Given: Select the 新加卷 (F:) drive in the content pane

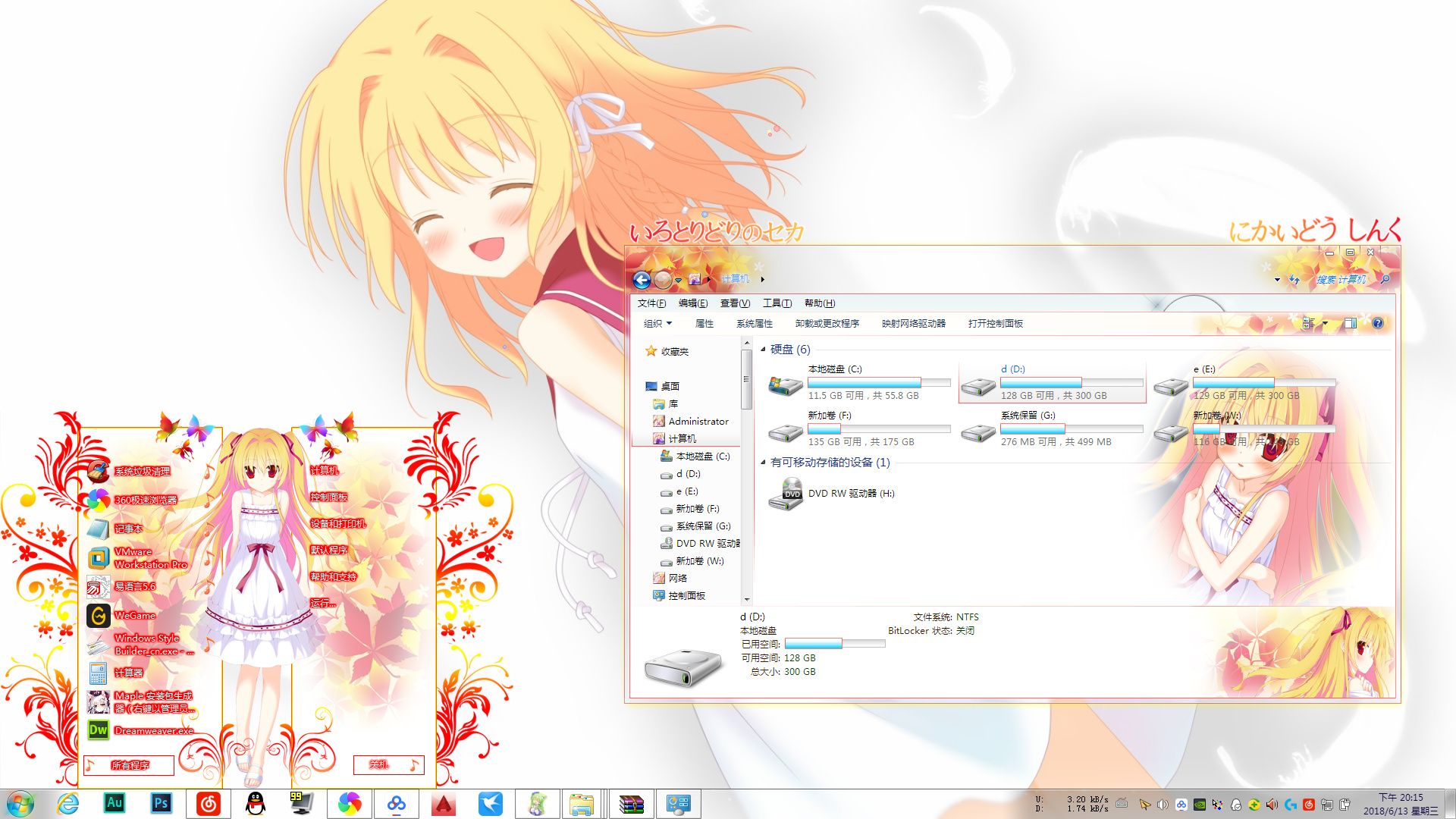Looking at the screenshot, I should pyautogui.click(x=858, y=428).
